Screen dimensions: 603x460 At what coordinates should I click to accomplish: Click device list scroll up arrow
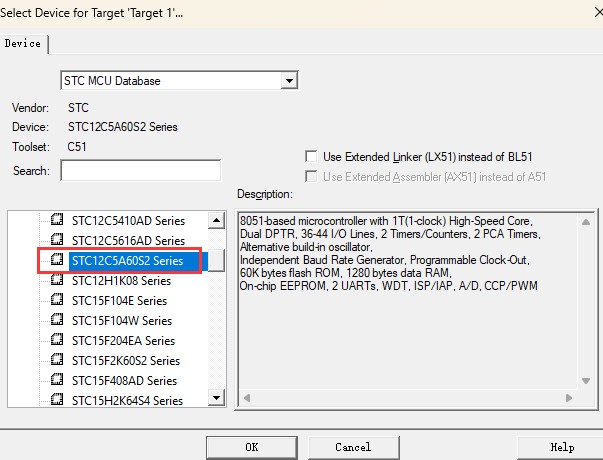[217, 220]
